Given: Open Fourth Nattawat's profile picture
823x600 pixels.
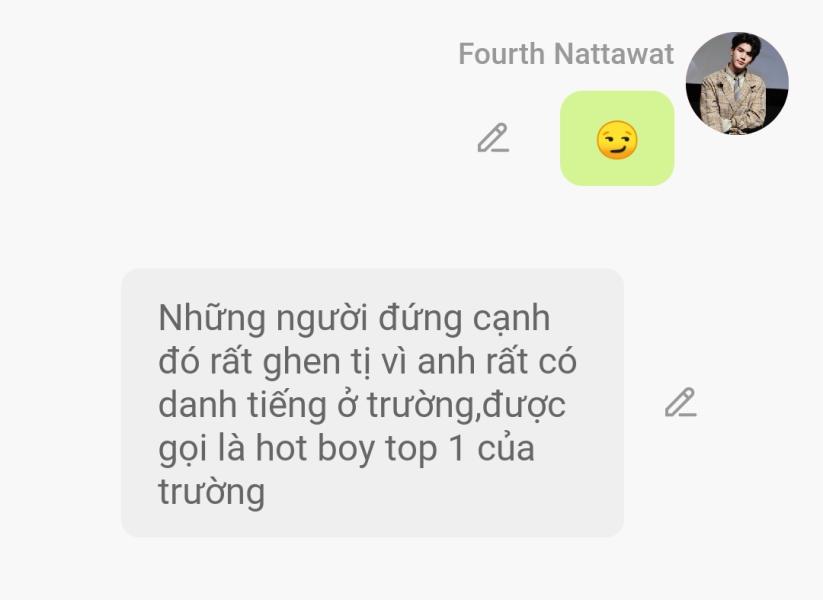Looking at the screenshot, I should point(737,83).
